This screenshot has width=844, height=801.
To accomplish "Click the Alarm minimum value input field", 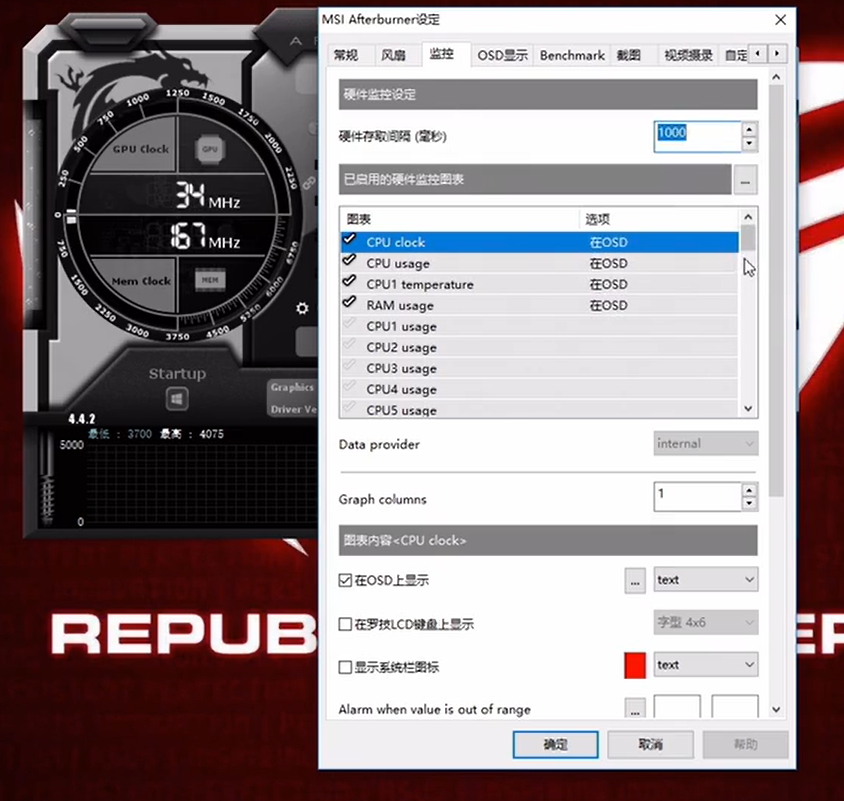I will pos(677,707).
